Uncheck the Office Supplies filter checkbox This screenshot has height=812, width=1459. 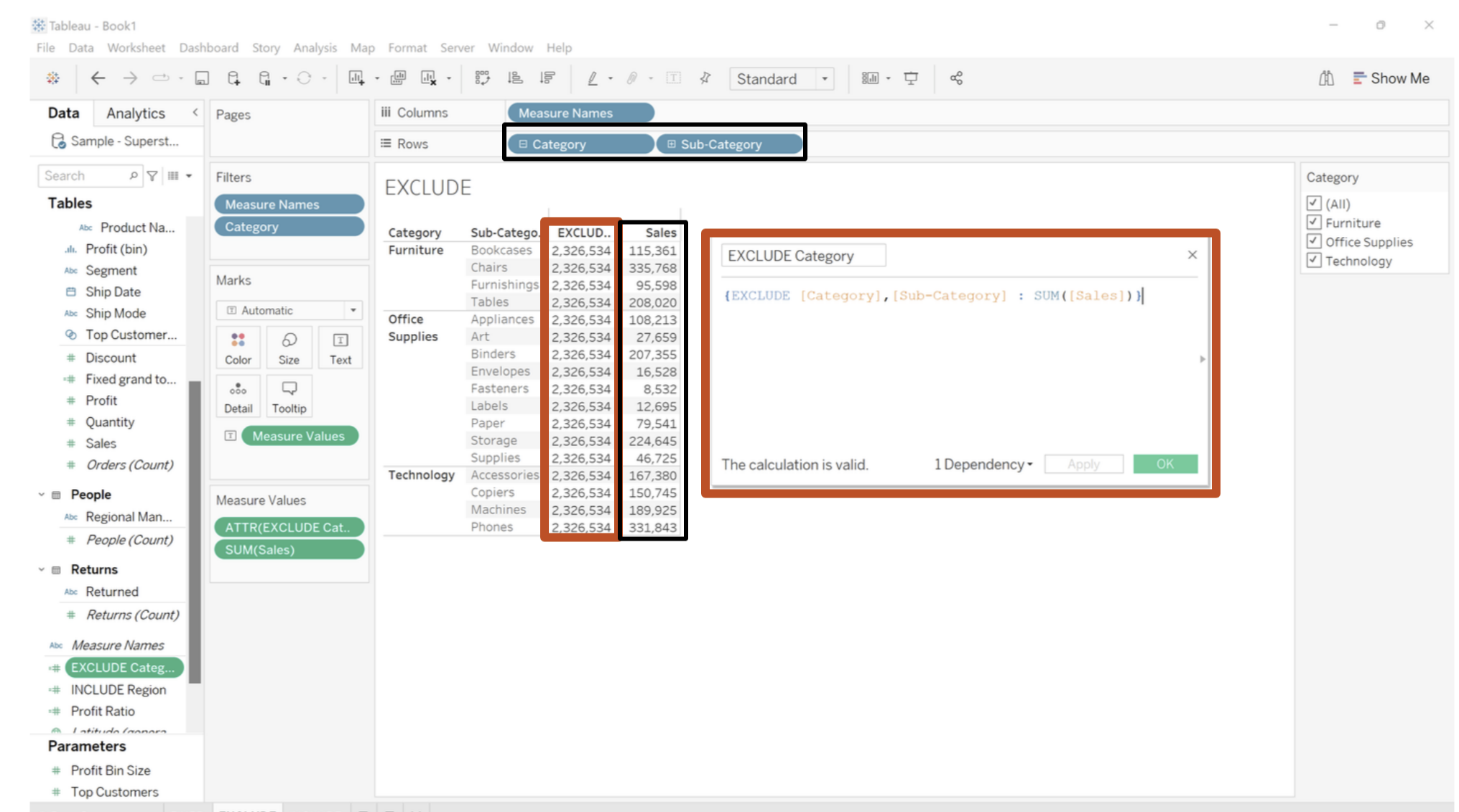[x=1314, y=242]
